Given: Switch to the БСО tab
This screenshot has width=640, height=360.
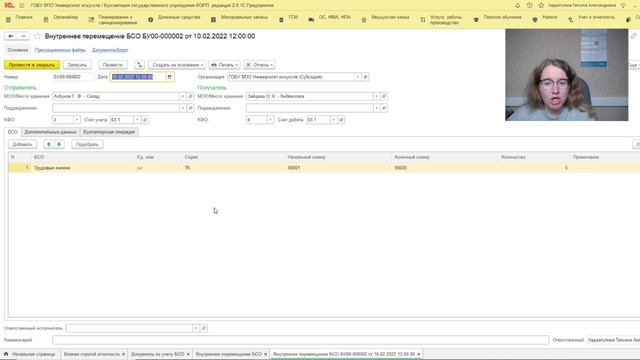Looking at the screenshot, I should [x=13, y=132].
